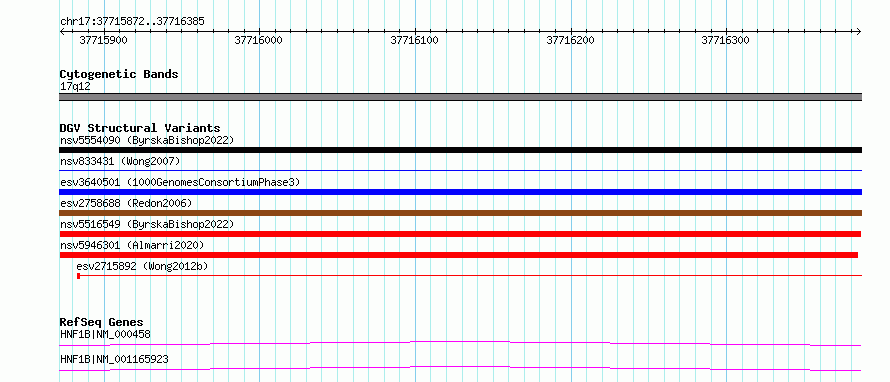The image size is (890, 382).
Task: Click the magenta HNF1B|NM_001165923 intron line
Action: pos(460,368)
